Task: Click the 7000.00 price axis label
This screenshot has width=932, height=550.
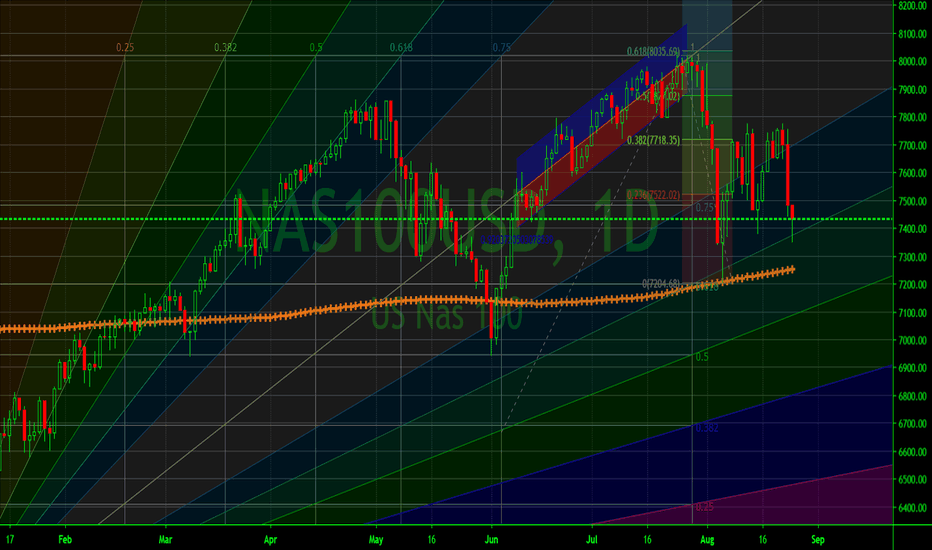Action: [x=912, y=340]
